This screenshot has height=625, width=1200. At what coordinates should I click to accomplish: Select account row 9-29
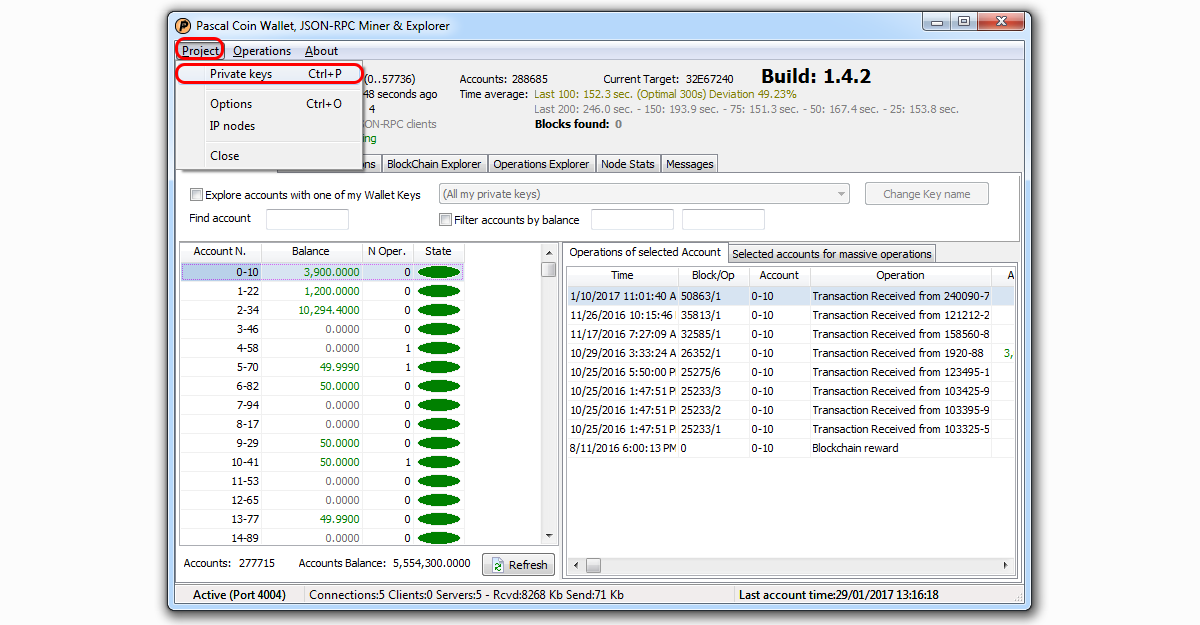click(x=321, y=443)
